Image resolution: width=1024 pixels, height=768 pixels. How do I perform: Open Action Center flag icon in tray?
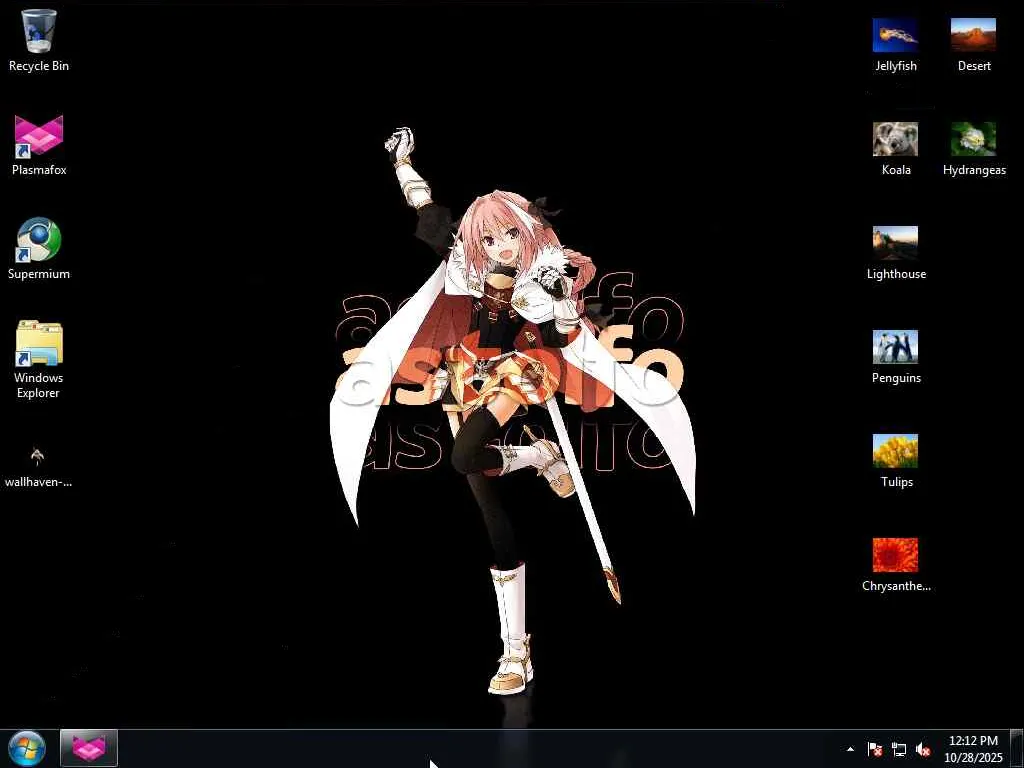point(875,749)
